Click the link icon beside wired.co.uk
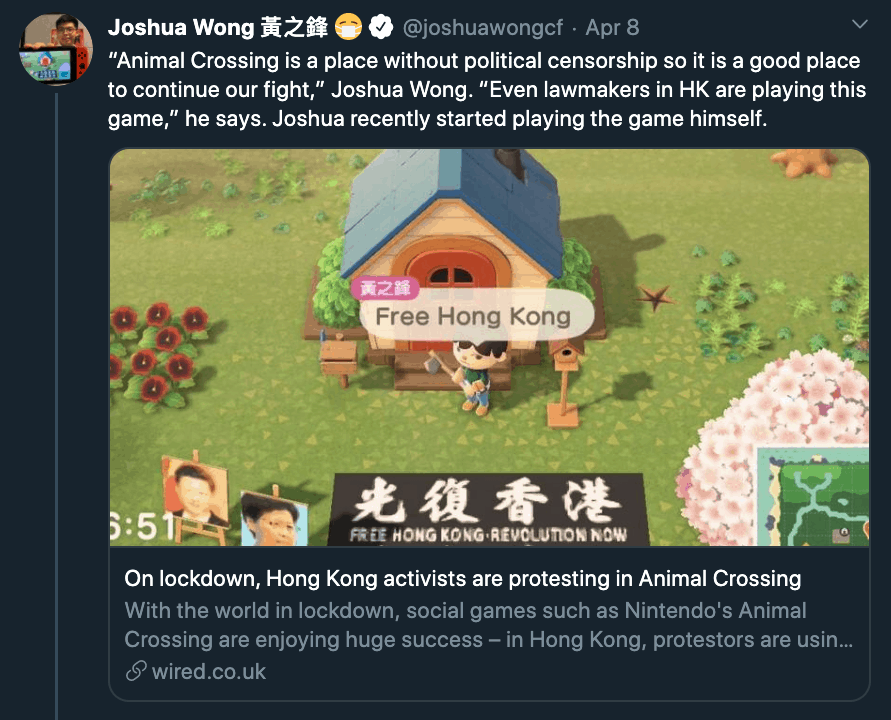This screenshot has height=720, width=891. 136,671
